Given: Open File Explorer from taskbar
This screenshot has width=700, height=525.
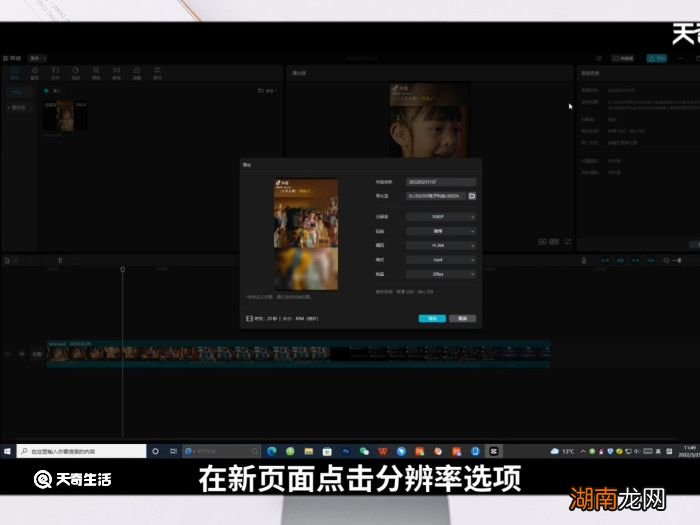Looking at the screenshot, I should click(308, 451).
